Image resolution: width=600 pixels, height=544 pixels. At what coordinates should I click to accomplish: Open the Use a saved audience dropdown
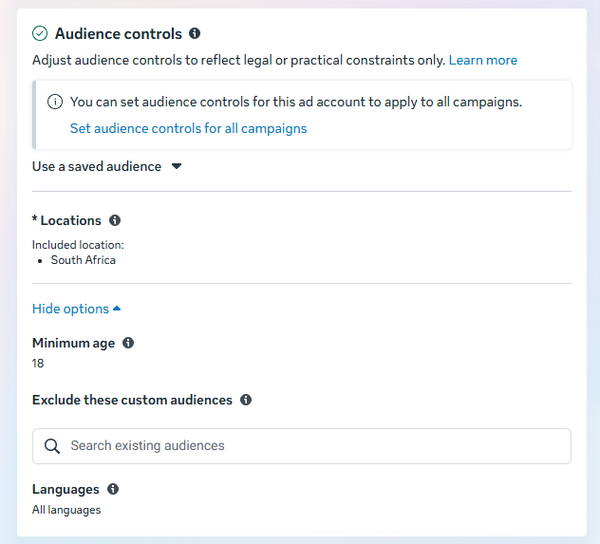(x=107, y=166)
